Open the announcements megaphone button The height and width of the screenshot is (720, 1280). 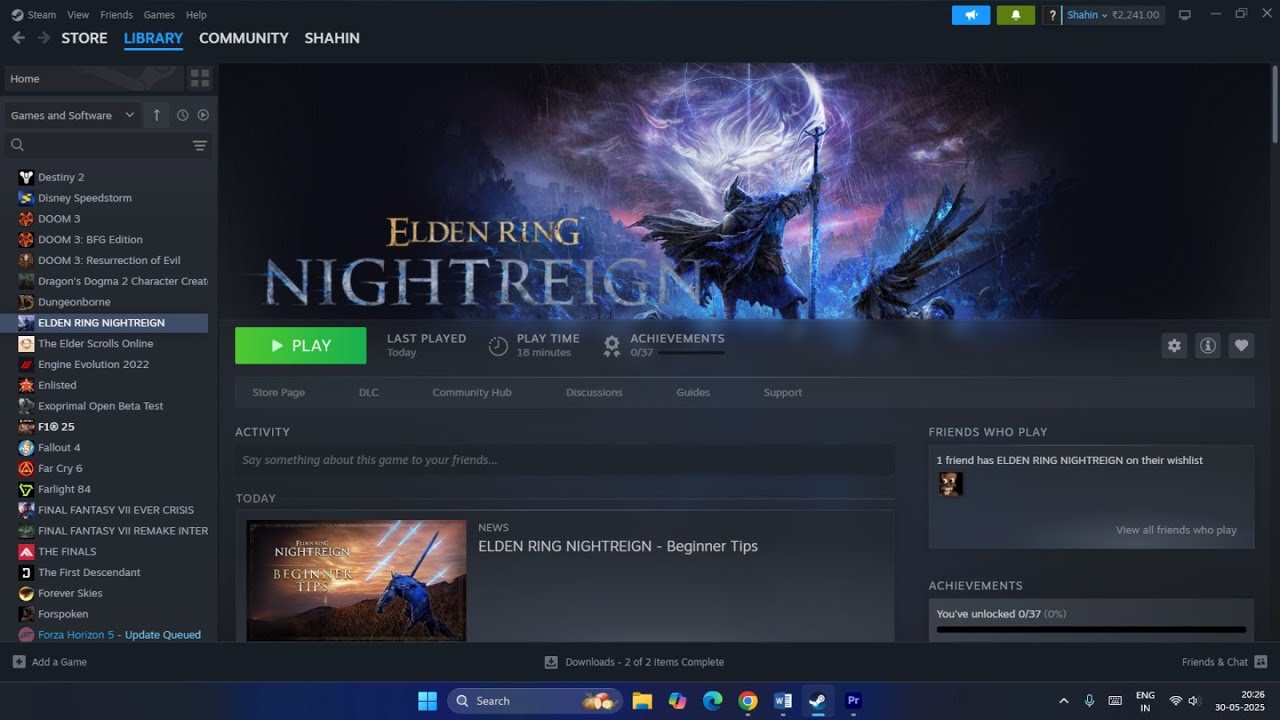971,15
